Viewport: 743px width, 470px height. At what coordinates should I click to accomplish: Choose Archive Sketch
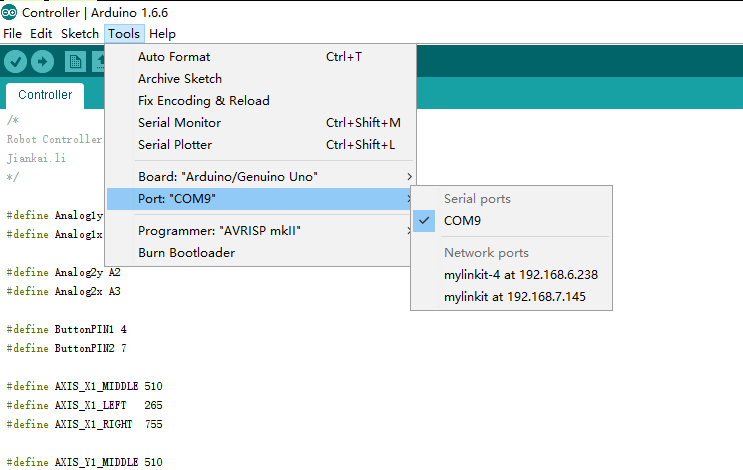[x=260, y=79]
